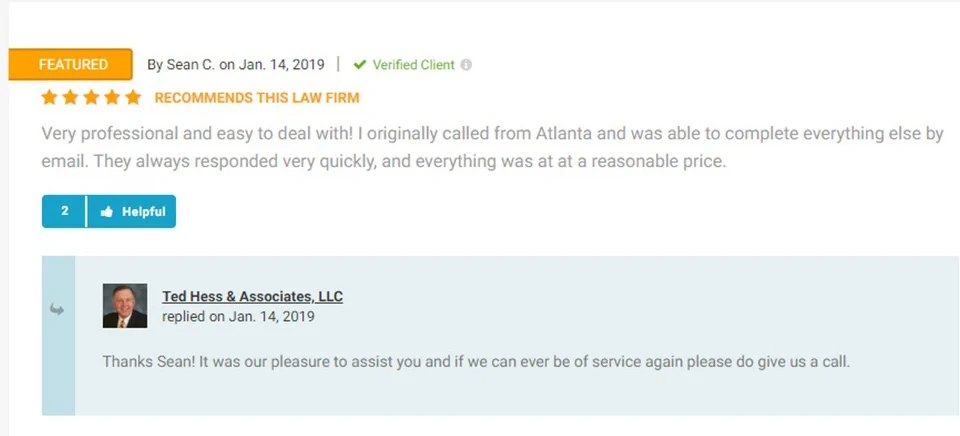Click the info icon beside Verified Client

click(x=466, y=65)
